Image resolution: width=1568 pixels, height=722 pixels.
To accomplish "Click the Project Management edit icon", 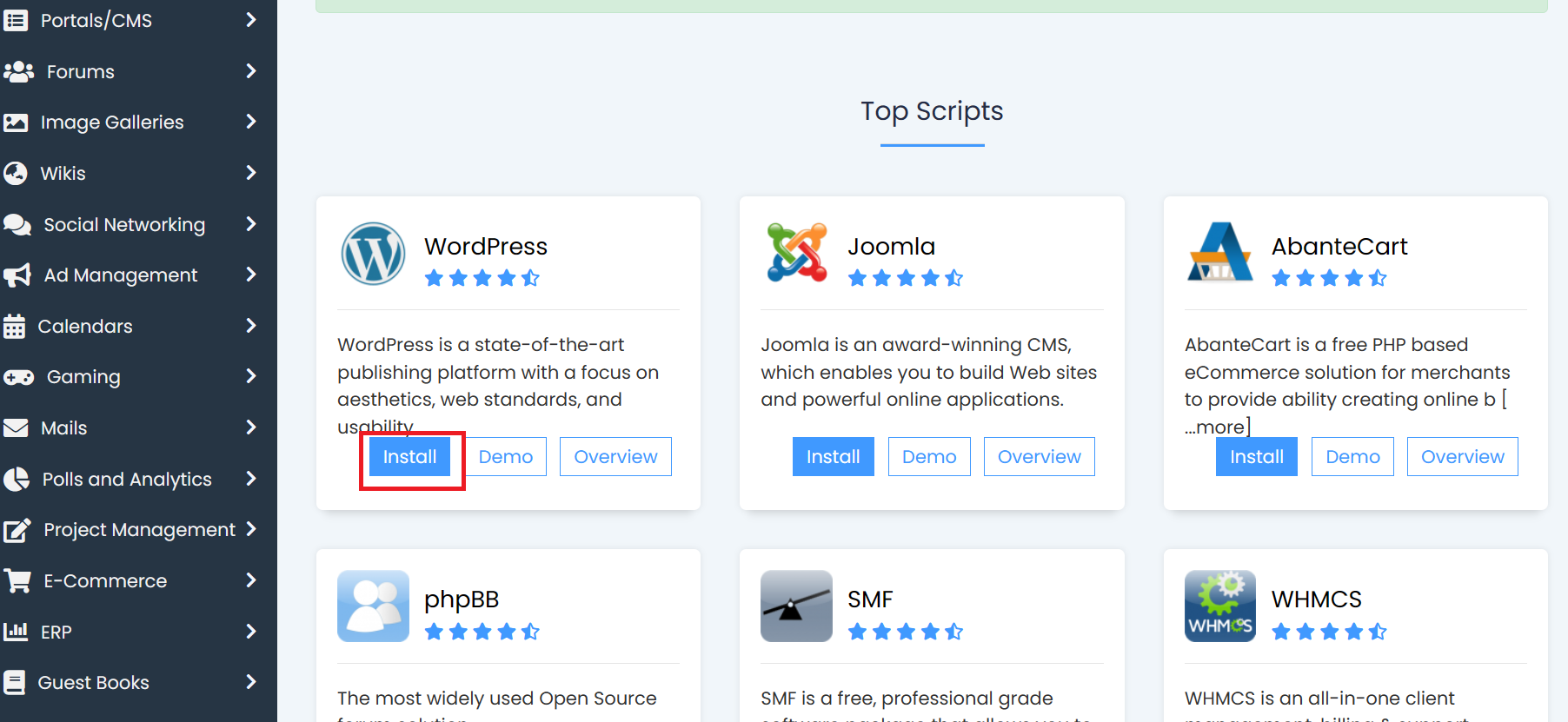I will pos(17,530).
